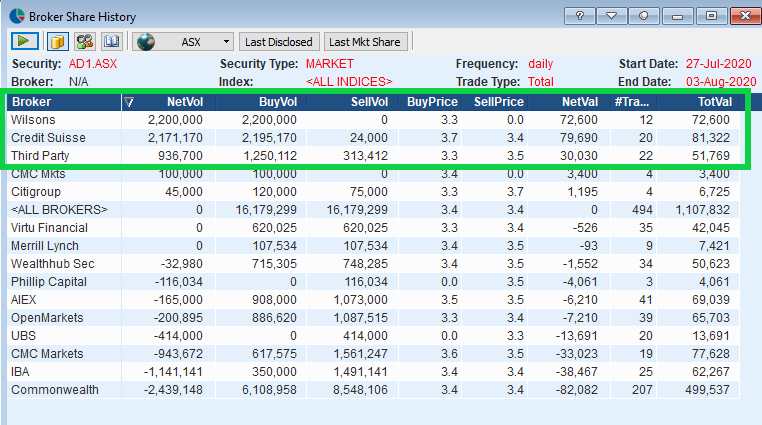Screen dimensions: 762x425
Task: Select the Third Party broker row
Action: tap(373, 155)
